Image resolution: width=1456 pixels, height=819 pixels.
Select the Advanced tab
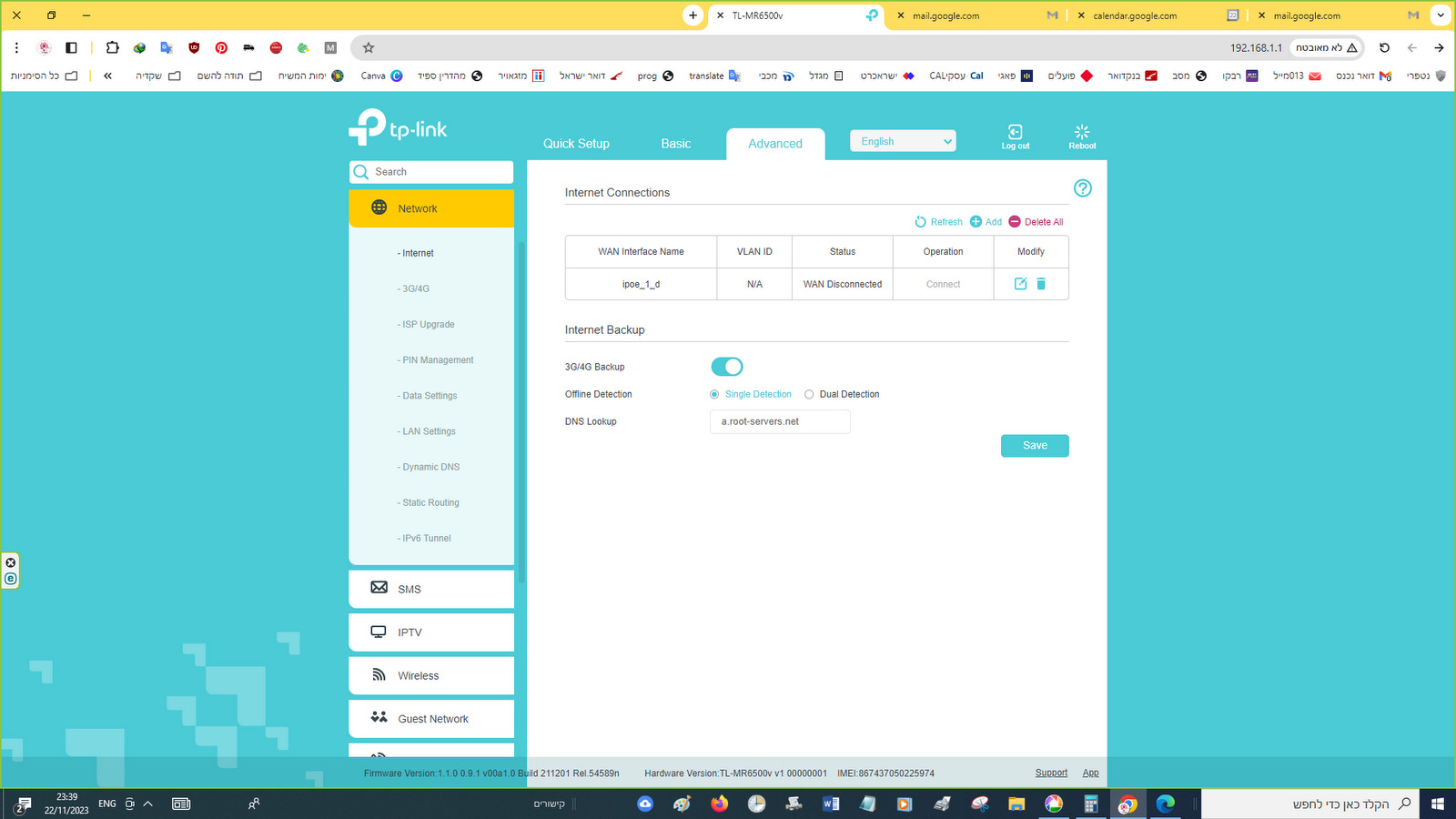point(775,144)
